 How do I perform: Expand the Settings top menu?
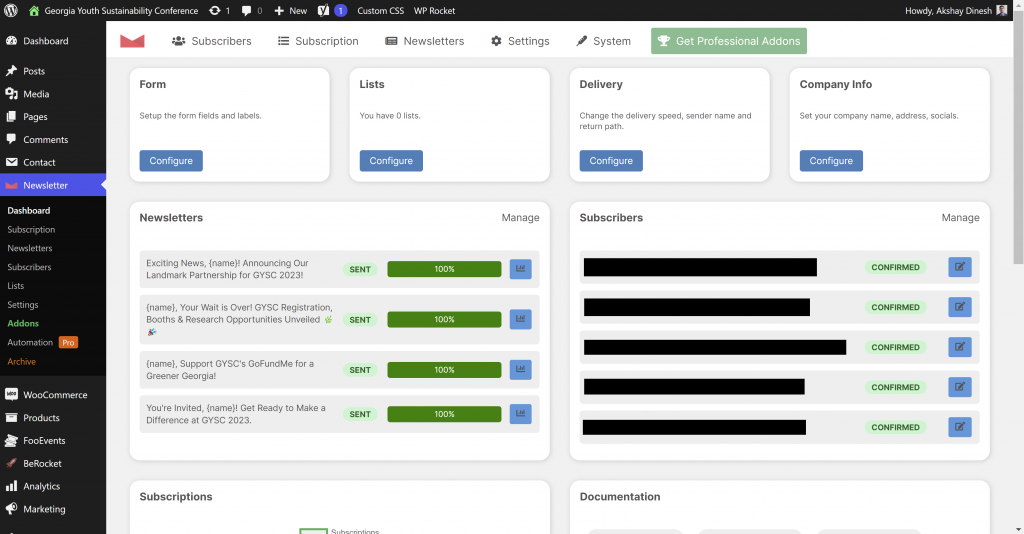[519, 41]
